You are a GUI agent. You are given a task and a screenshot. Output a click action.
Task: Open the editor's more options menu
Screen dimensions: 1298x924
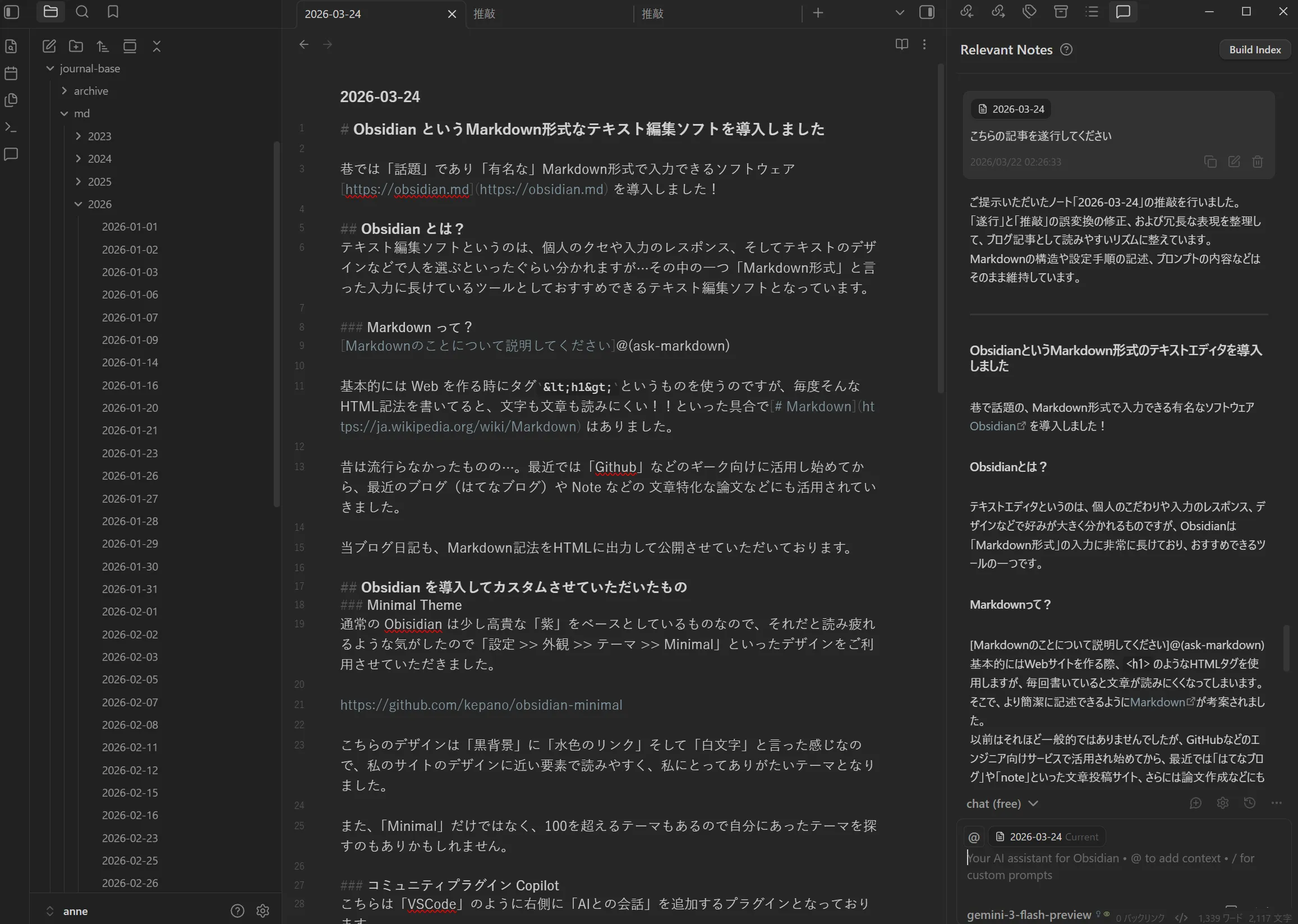coord(924,44)
